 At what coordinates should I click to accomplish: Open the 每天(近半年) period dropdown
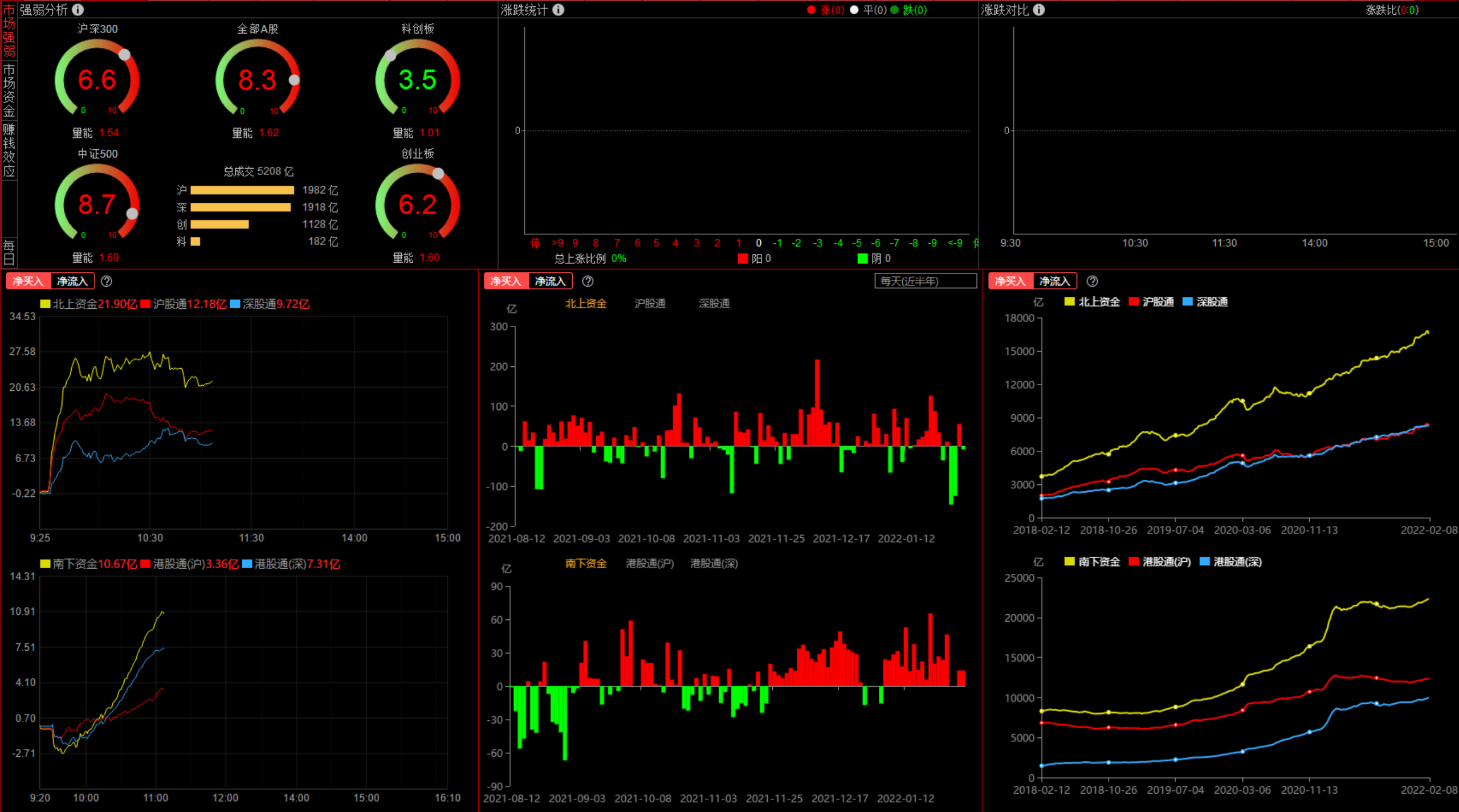[925, 281]
